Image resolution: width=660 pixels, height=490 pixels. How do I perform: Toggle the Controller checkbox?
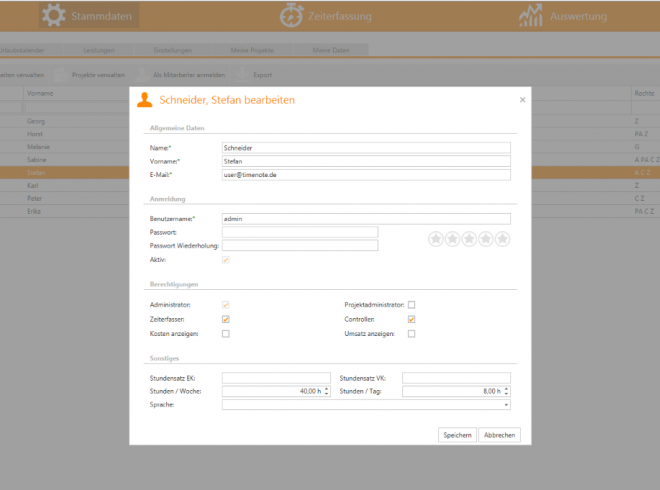click(x=411, y=319)
